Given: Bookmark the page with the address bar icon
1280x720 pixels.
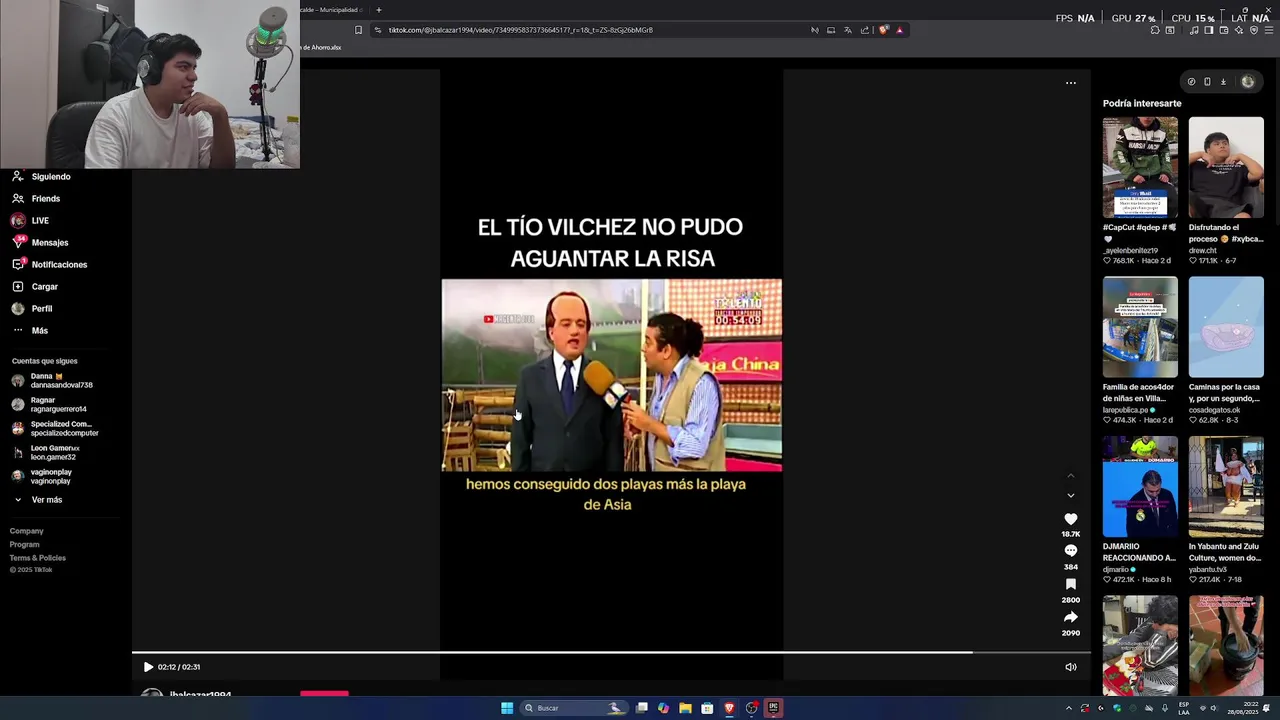Looking at the screenshot, I should [358, 30].
